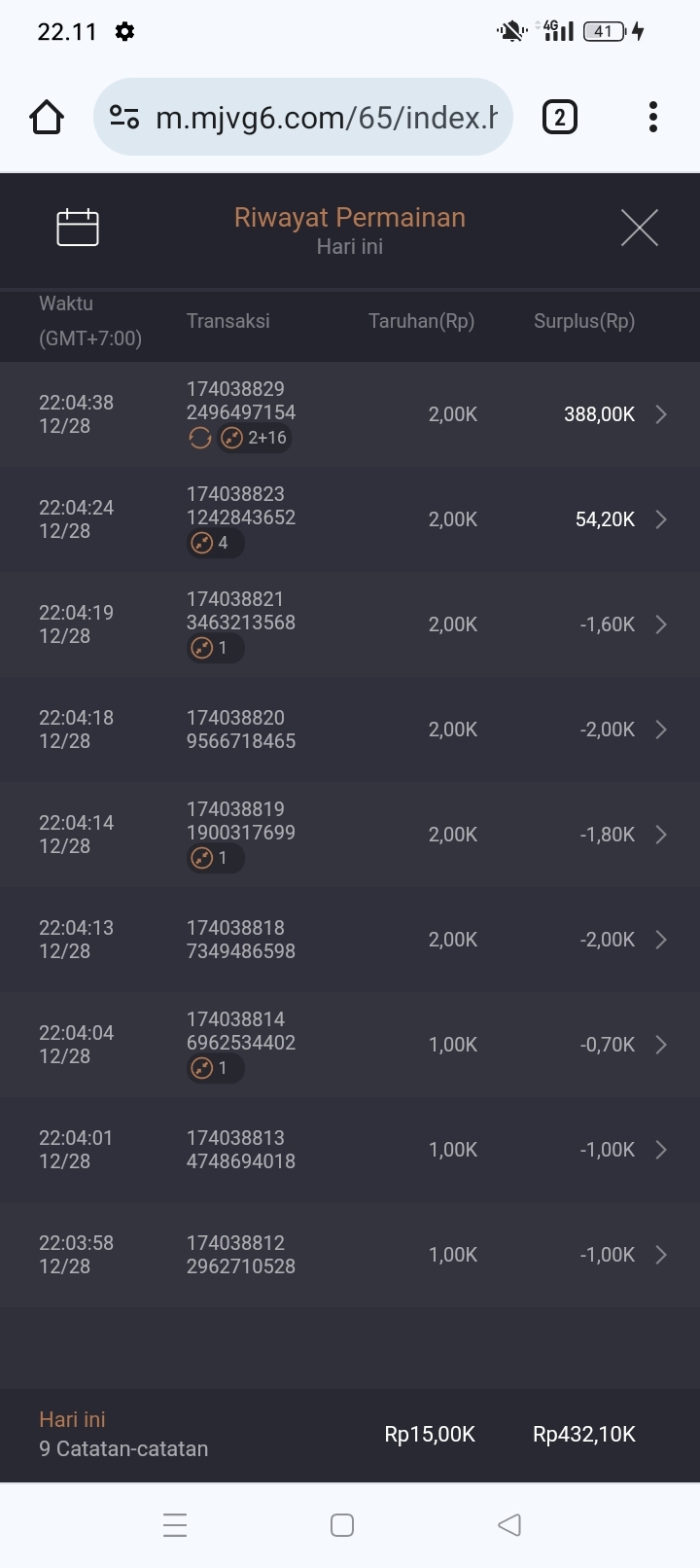Tap the free spin icon on 22:04:38 row
The height and width of the screenshot is (1568, 700).
pyautogui.click(x=200, y=439)
